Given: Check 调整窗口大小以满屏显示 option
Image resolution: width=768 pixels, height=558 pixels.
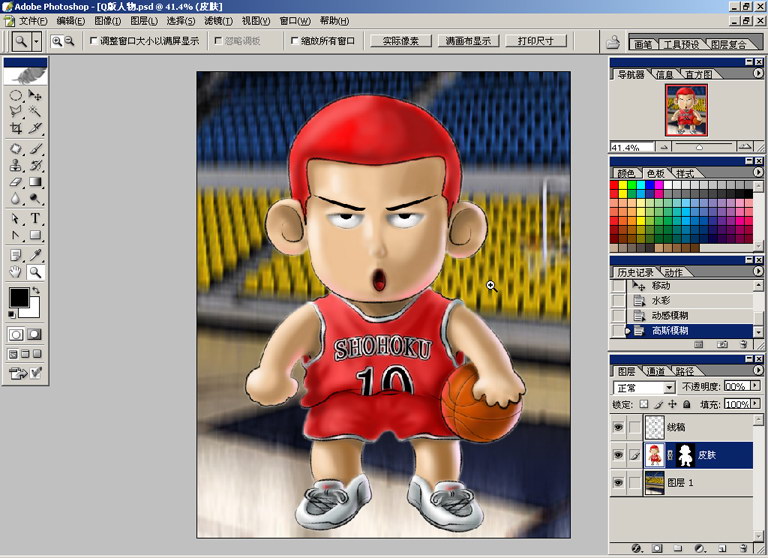Looking at the screenshot, I should 94,41.
